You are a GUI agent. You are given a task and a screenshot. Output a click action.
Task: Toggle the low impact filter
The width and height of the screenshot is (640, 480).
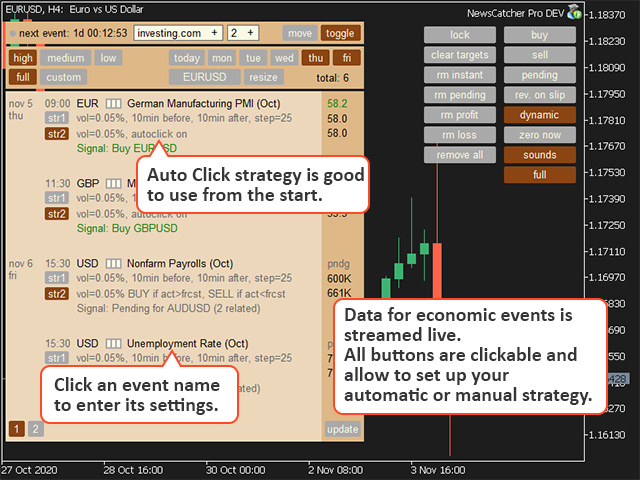[108, 58]
